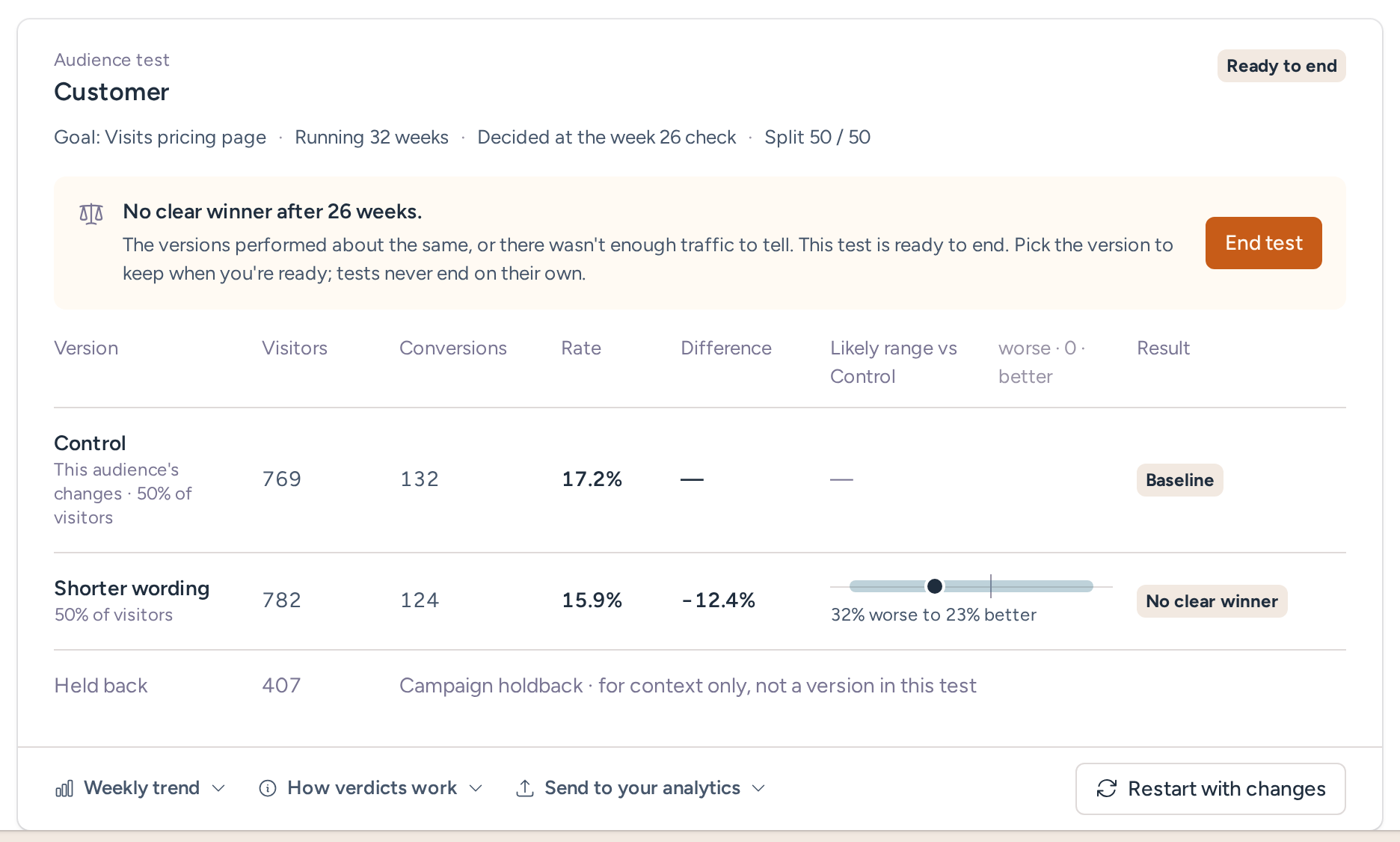The width and height of the screenshot is (1400, 842).
Task: Click the Campaign holdback context note
Action: 688,685
